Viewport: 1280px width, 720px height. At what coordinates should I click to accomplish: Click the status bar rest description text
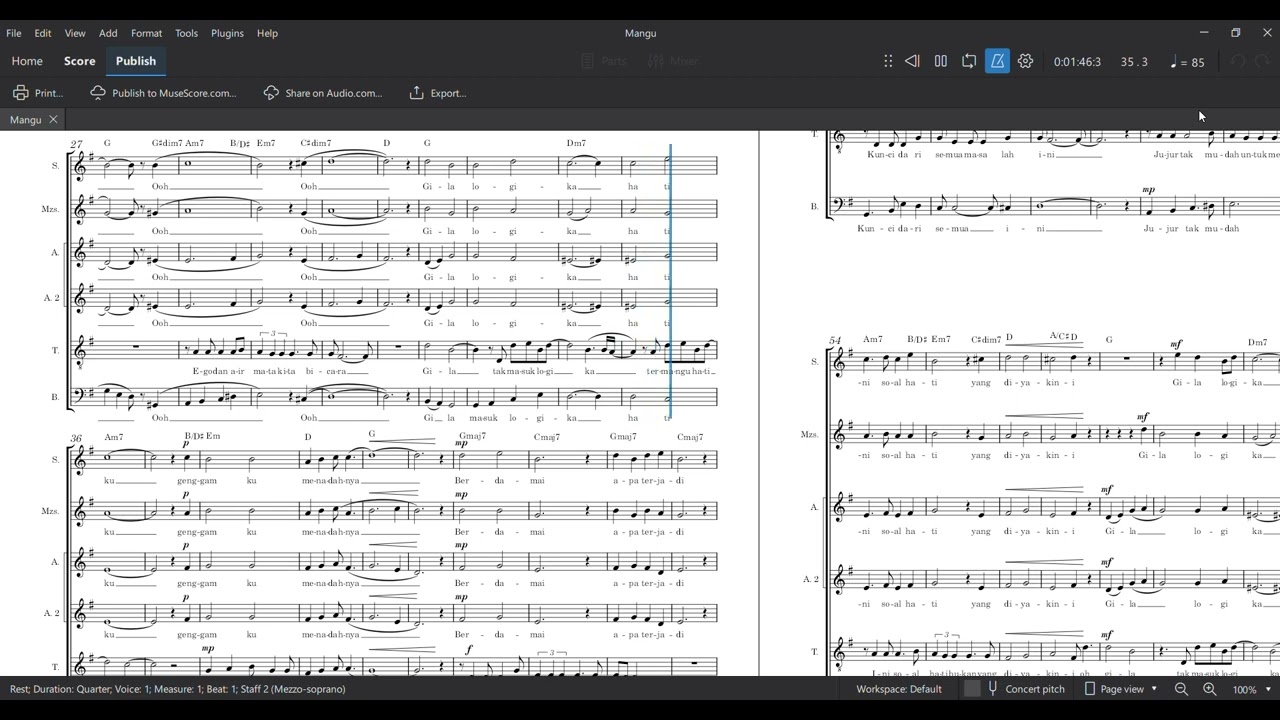tap(178, 689)
